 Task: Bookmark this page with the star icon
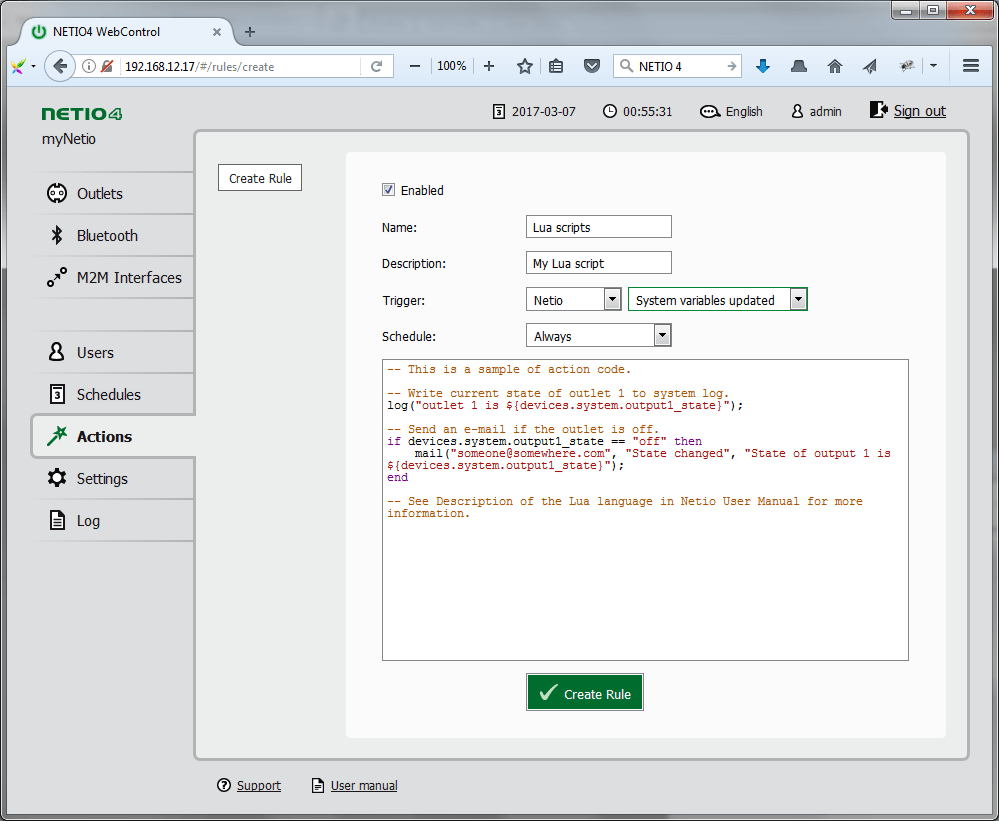(x=524, y=66)
